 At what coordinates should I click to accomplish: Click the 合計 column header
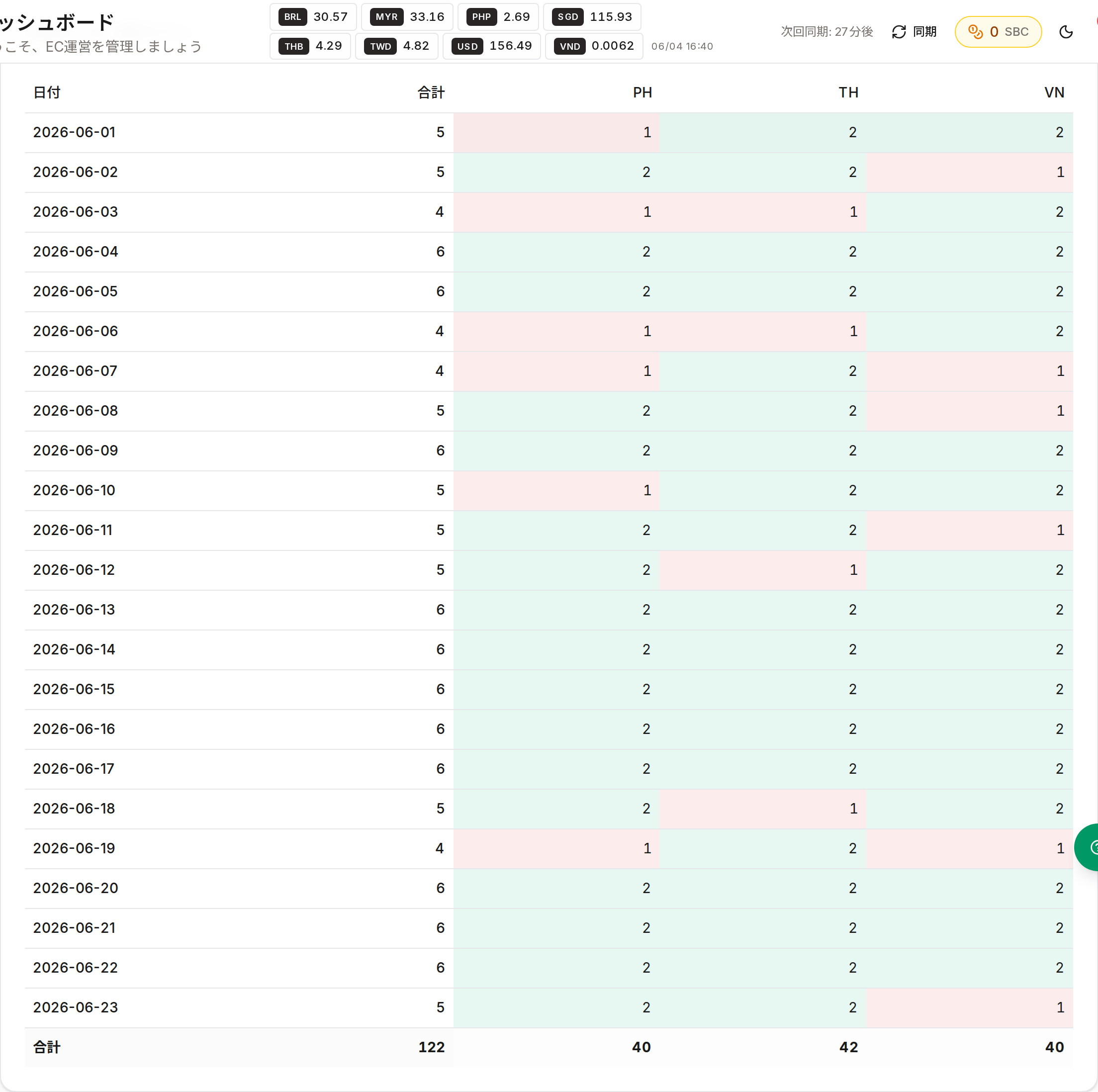coord(431,92)
